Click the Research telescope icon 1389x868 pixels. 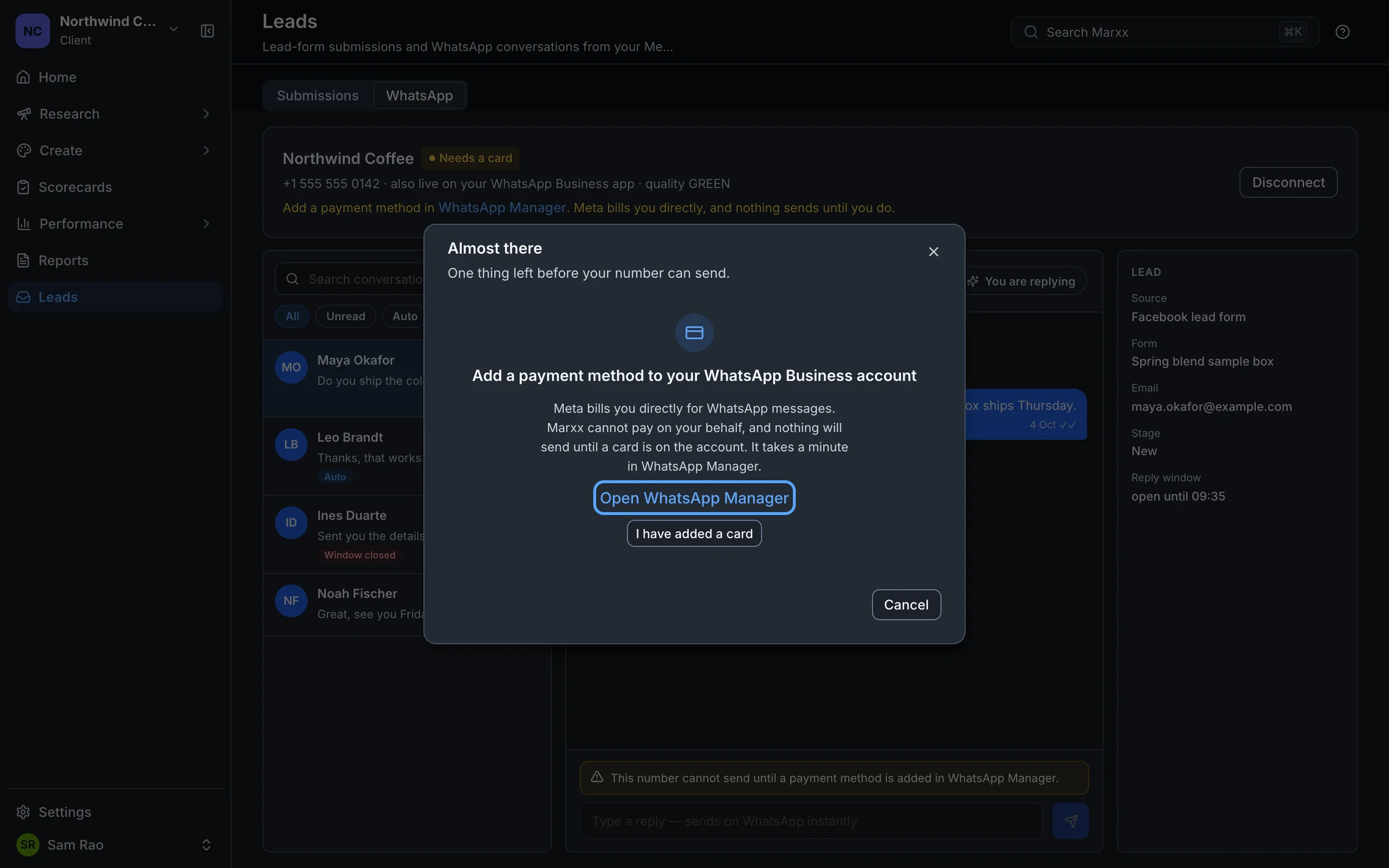24,114
